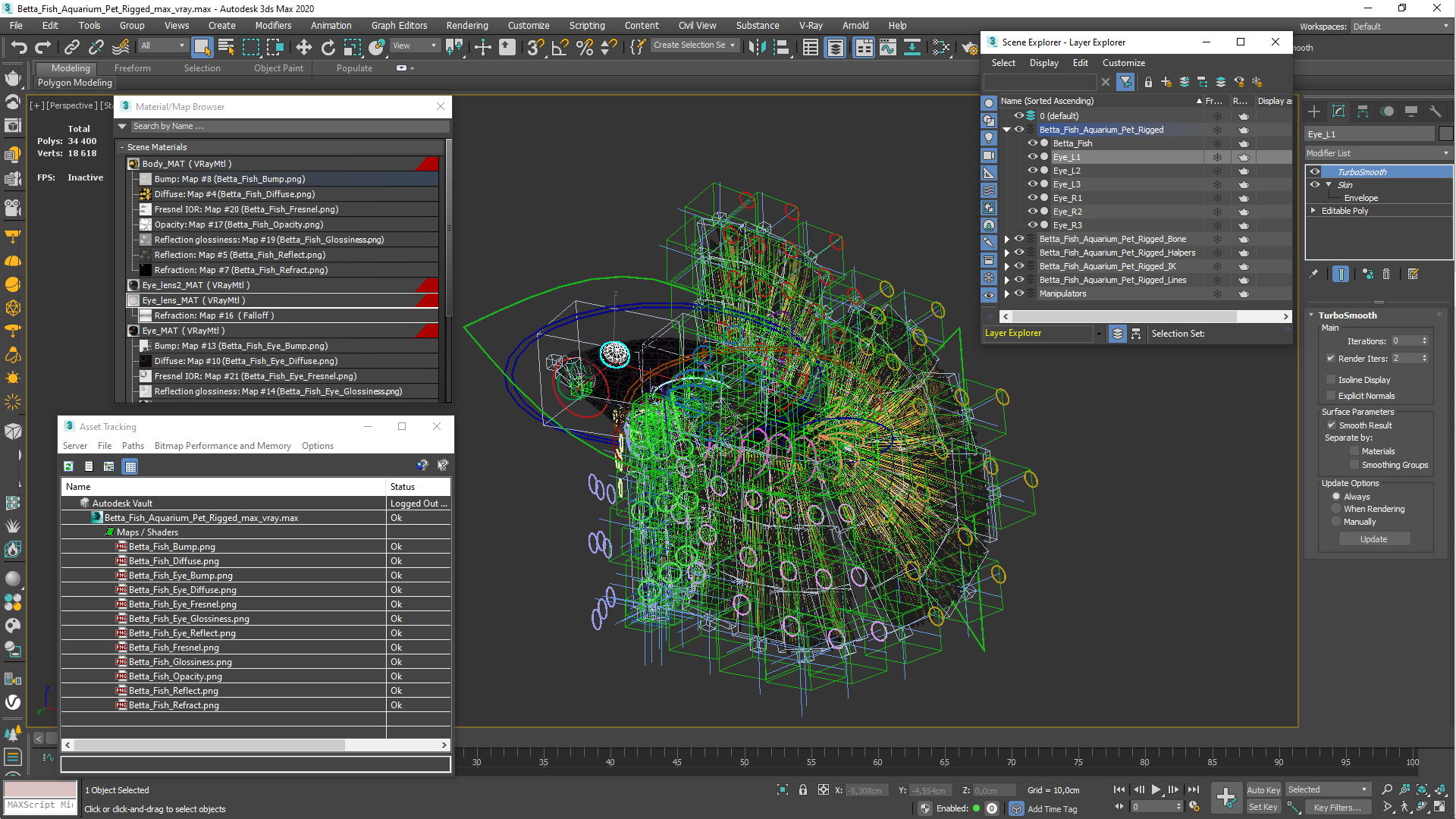Toggle filter icon in Scene Explorer toolbar

pyautogui.click(x=1126, y=82)
